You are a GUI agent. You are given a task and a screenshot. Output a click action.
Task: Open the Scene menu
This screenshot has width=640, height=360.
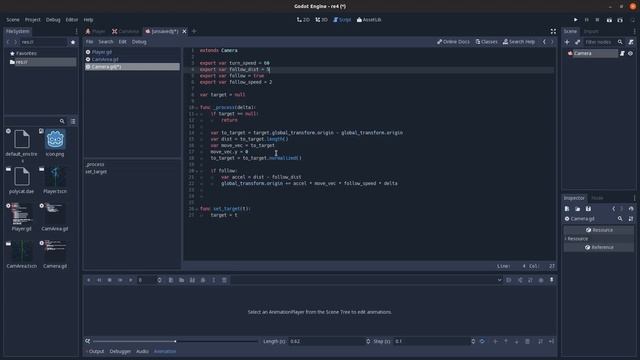[13, 20]
